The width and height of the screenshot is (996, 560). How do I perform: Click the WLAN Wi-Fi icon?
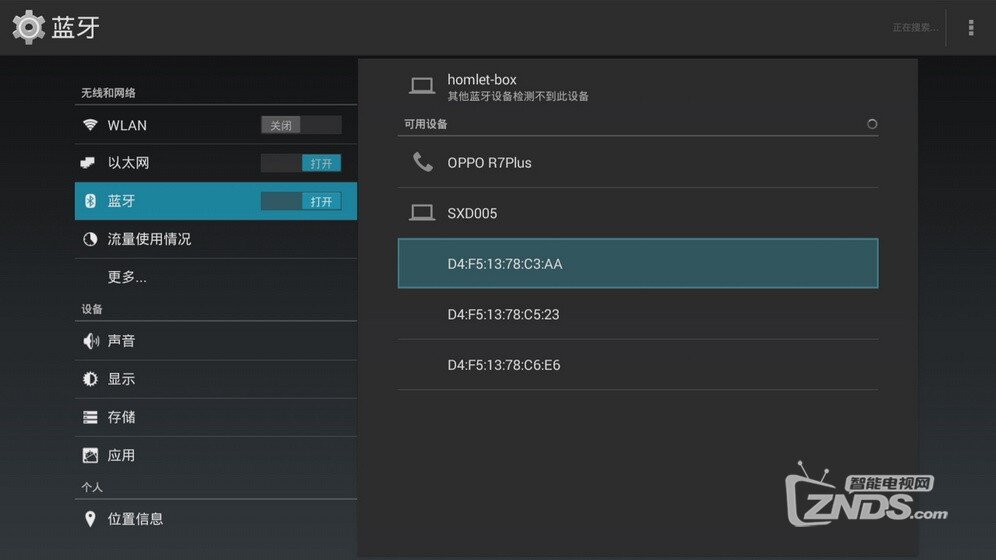[x=90, y=125]
